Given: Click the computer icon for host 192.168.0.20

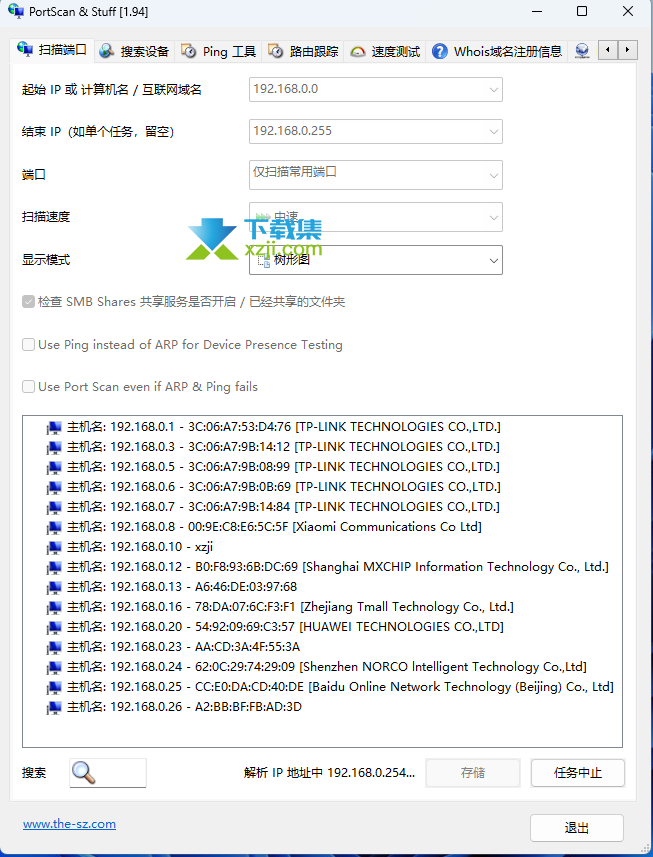Looking at the screenshot, I should click(x=54, y=627).
